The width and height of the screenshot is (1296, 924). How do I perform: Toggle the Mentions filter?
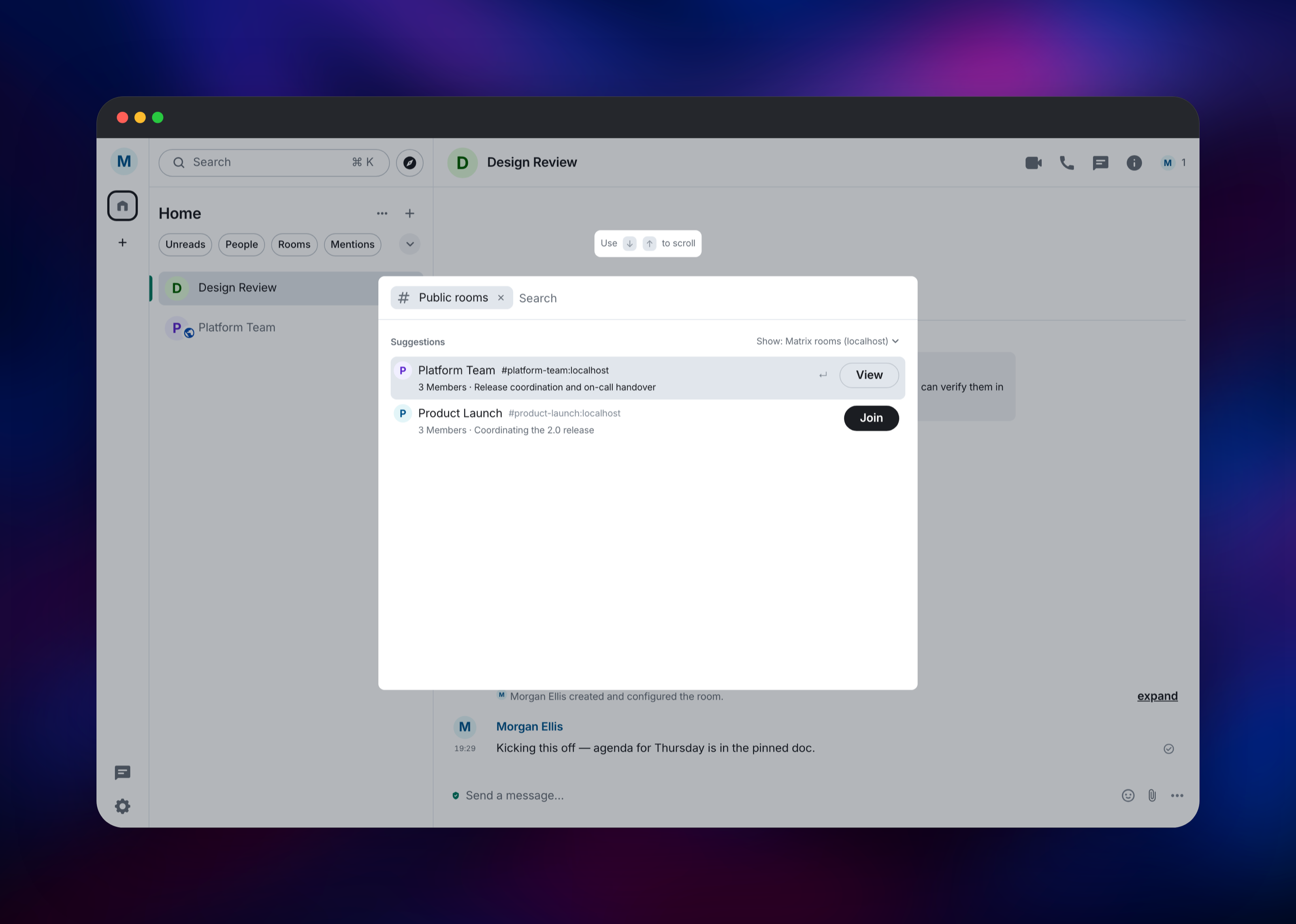click(353, 245)
